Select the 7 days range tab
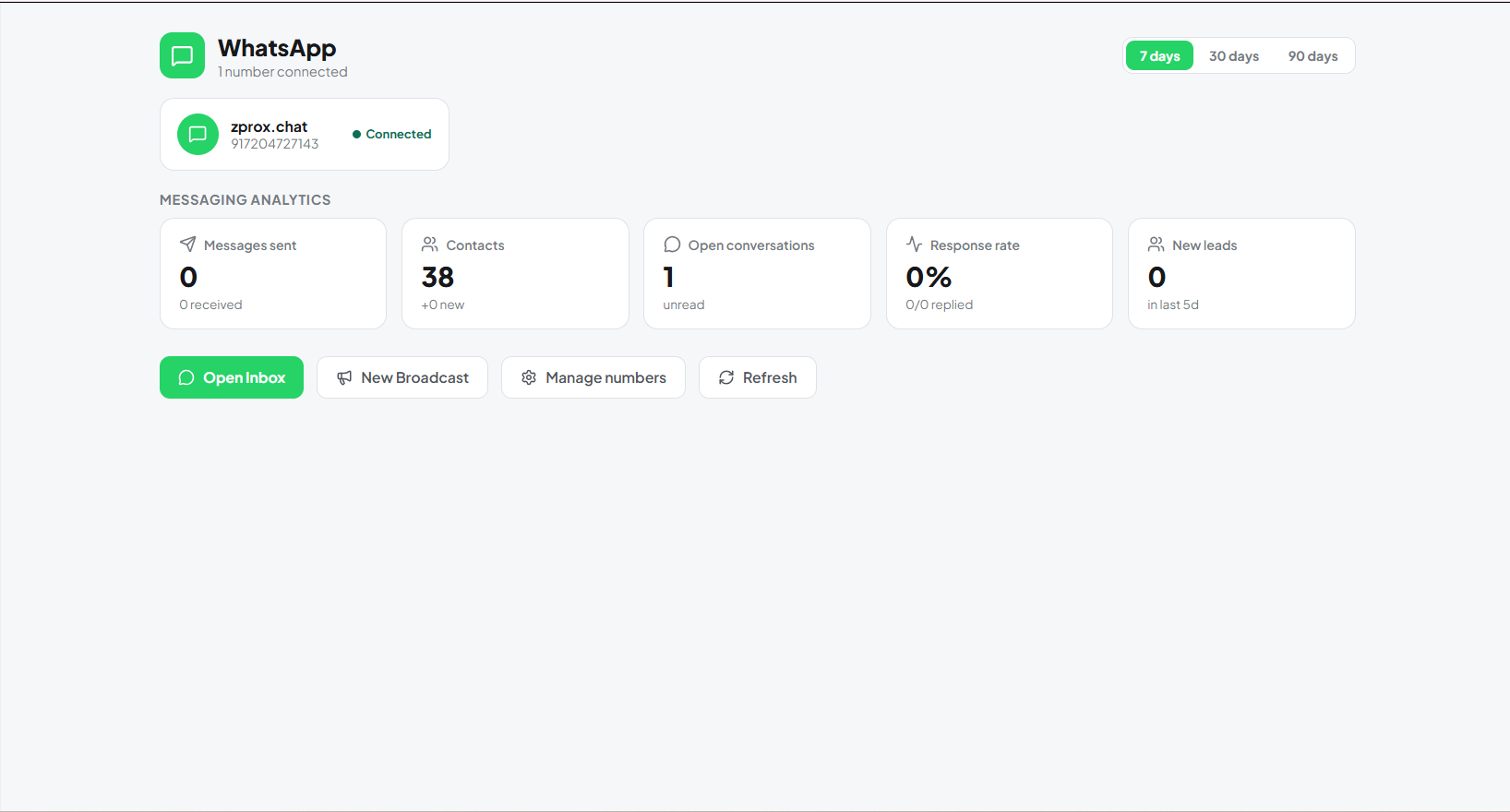This screenshot has height=812, width=1510. click(x=1159, y=55)
